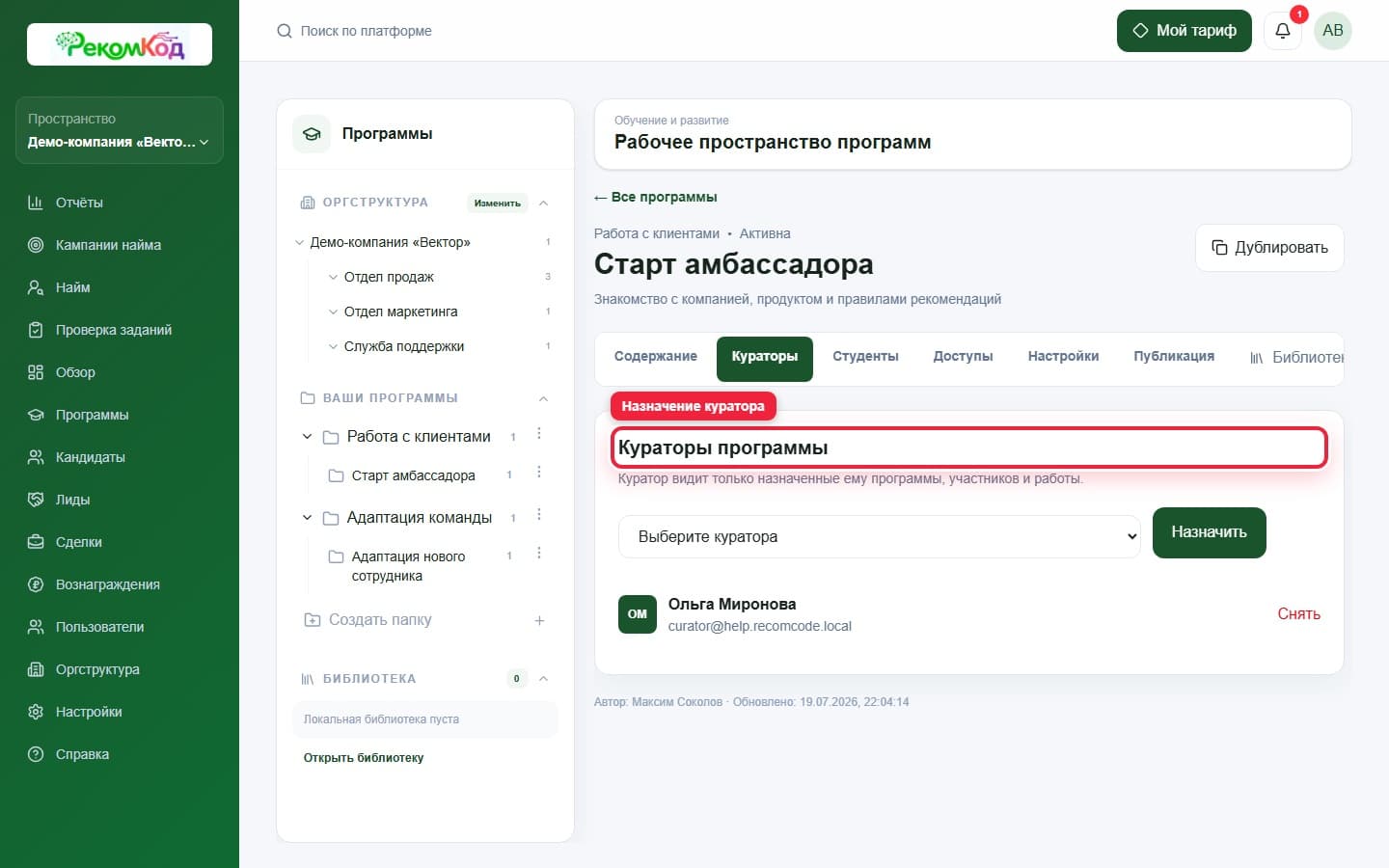Viewport: 1389px width, 868px height.
Task: Click the РекомКод logo
Action: 120,44
